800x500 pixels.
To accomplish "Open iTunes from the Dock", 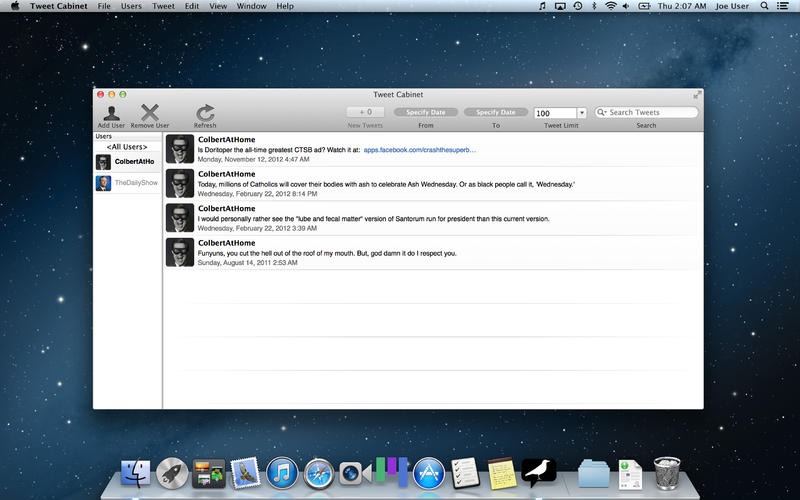I will [x=282, y=473].
